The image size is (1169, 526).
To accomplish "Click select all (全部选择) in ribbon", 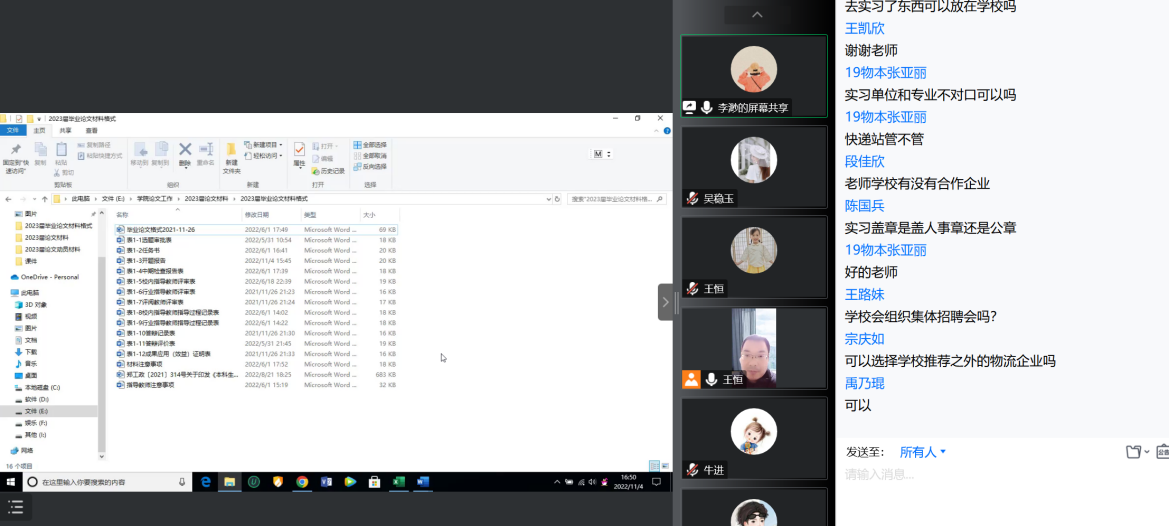I will pos(370,145).
